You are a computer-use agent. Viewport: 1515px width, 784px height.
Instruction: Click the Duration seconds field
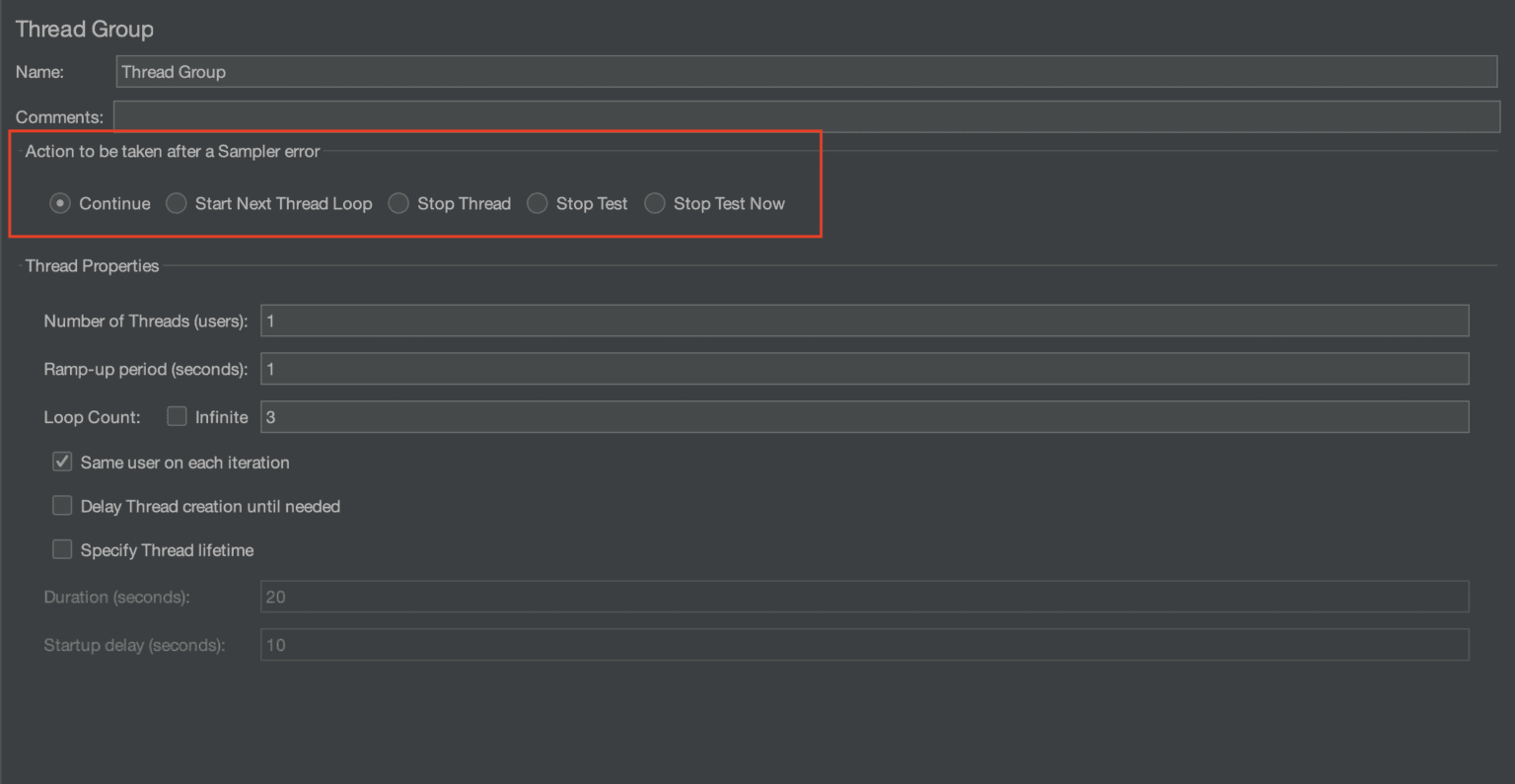865,596
